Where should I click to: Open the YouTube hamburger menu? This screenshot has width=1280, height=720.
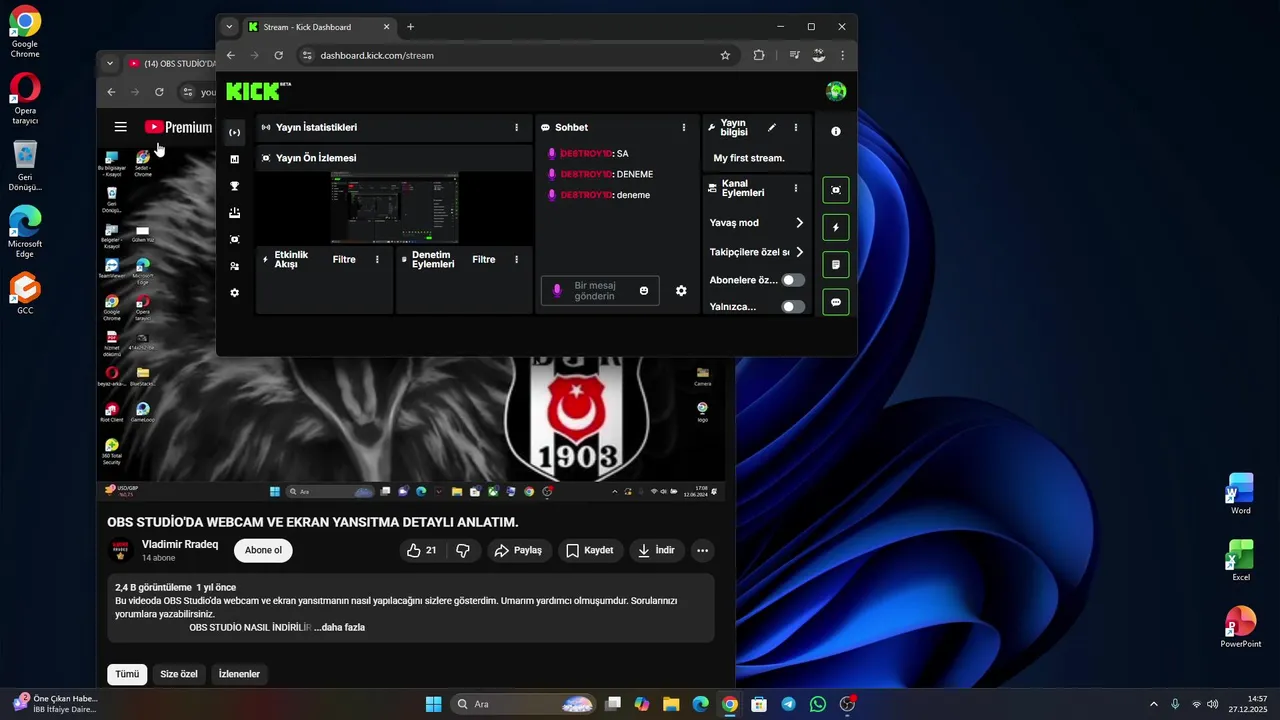(x=120, y=127)
